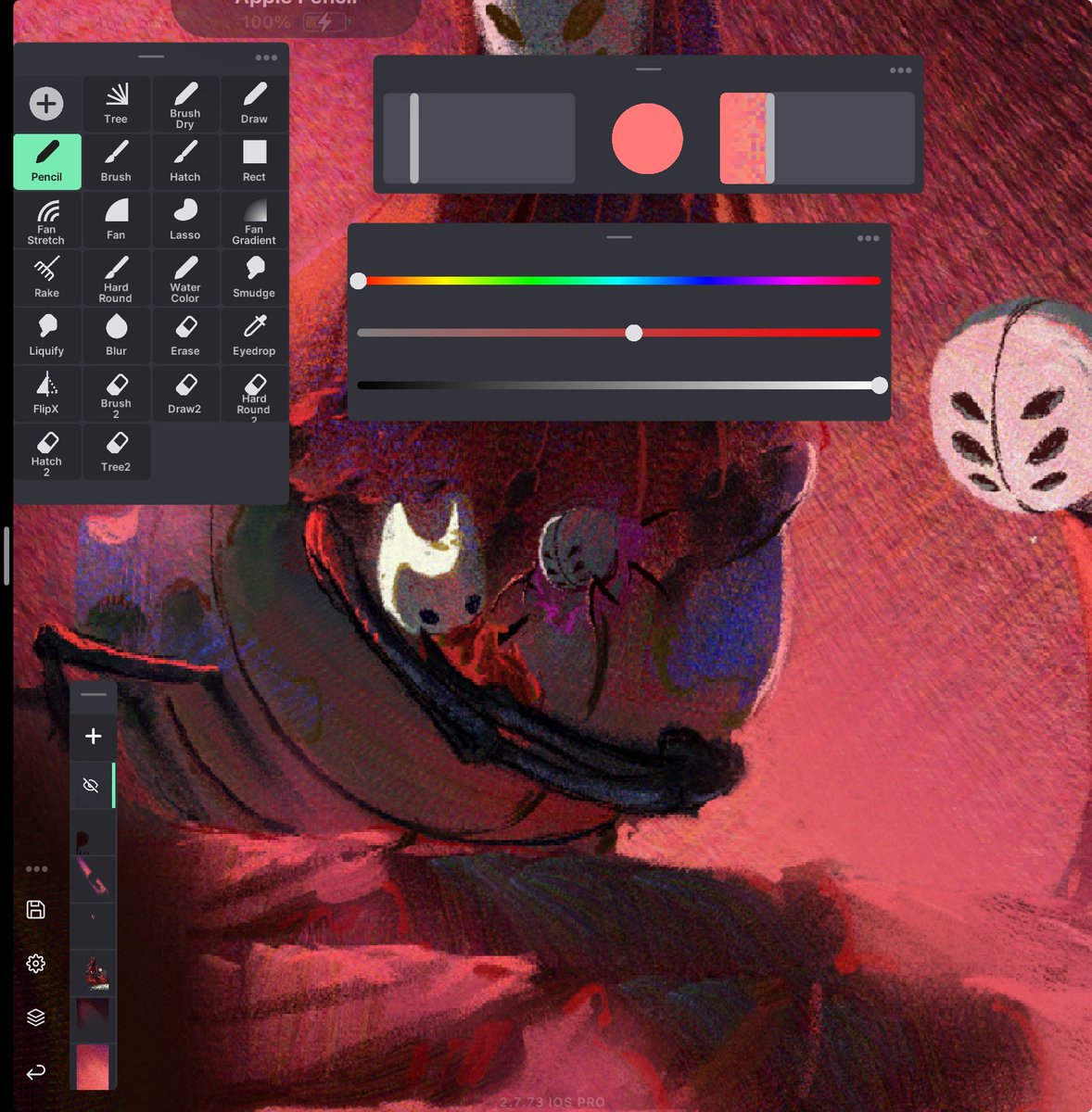Select the Lasso tool

pyautogui.click(x=184, y=221)
